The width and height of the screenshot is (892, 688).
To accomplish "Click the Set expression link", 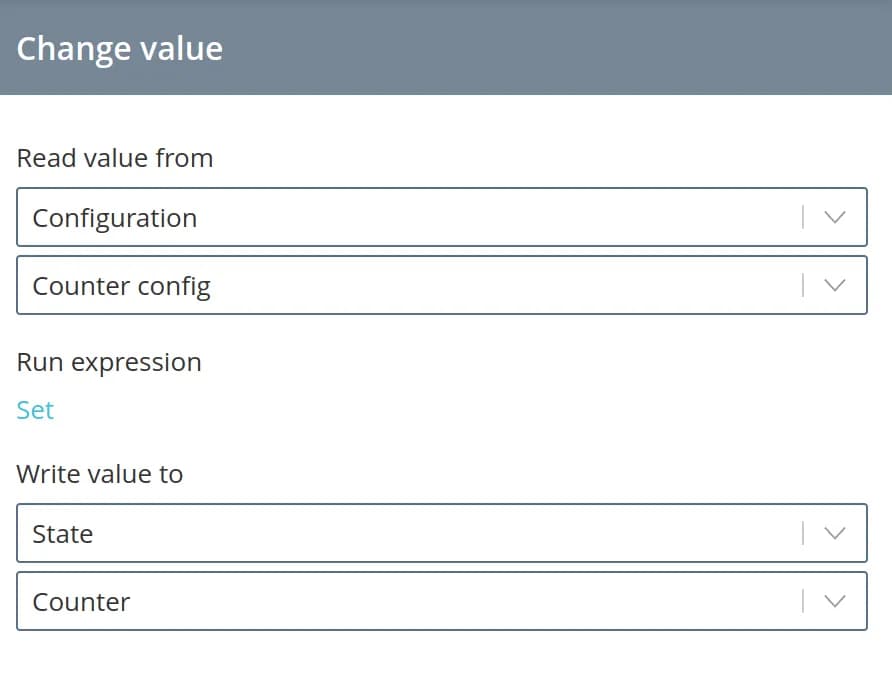I will [35, 410].
